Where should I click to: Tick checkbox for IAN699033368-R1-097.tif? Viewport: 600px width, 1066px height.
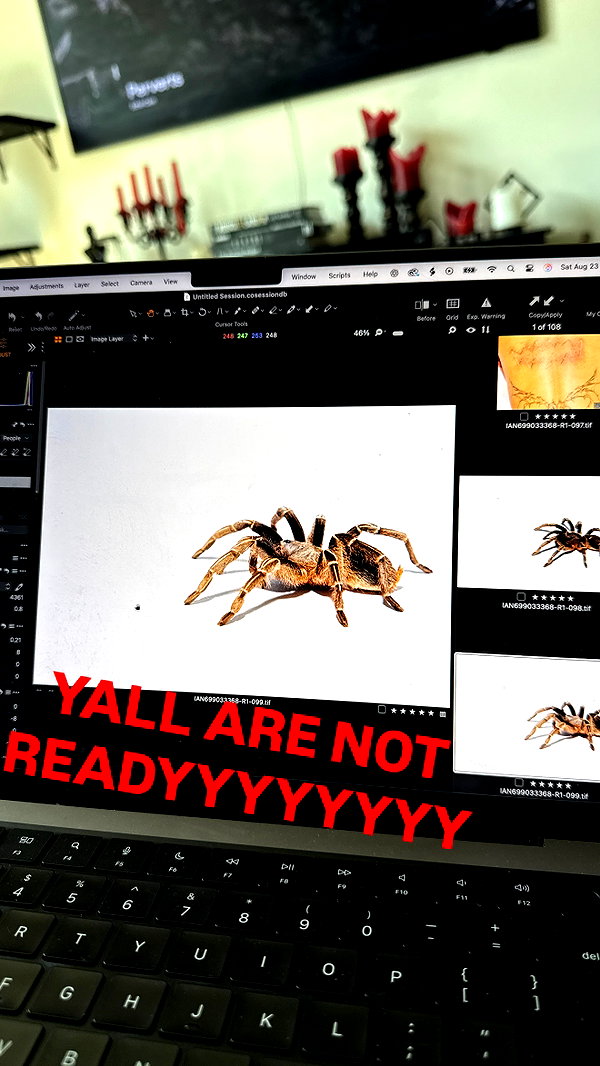pos(523,417)
